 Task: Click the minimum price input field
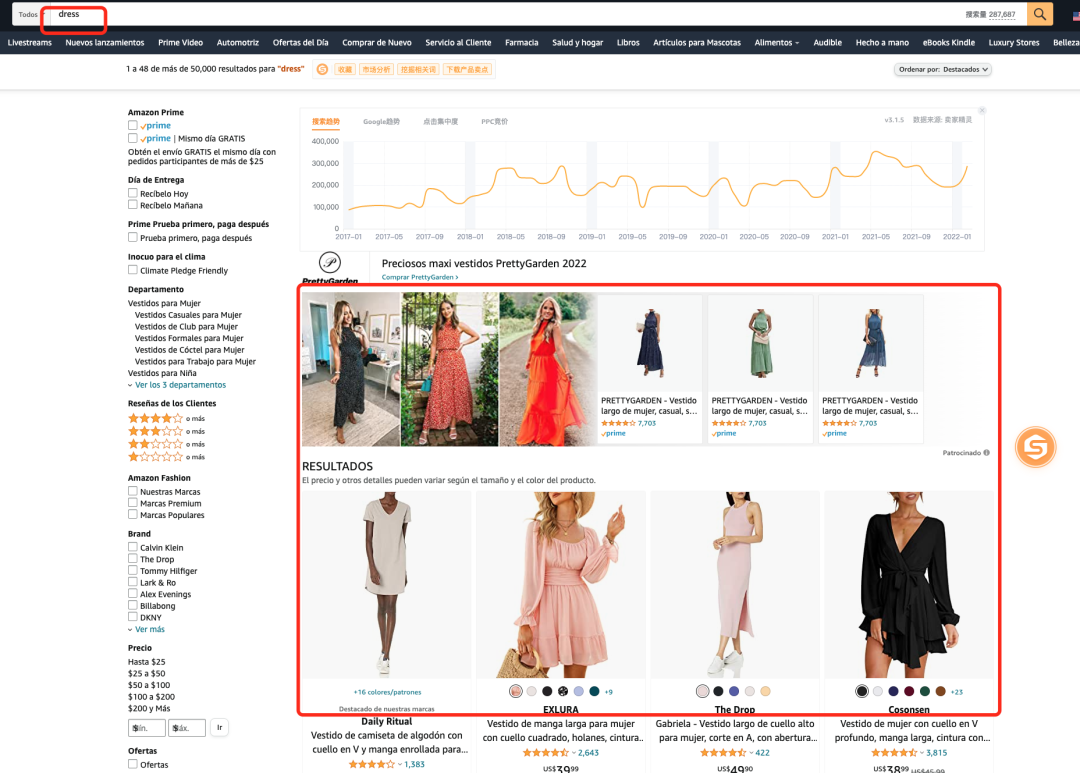146,728
